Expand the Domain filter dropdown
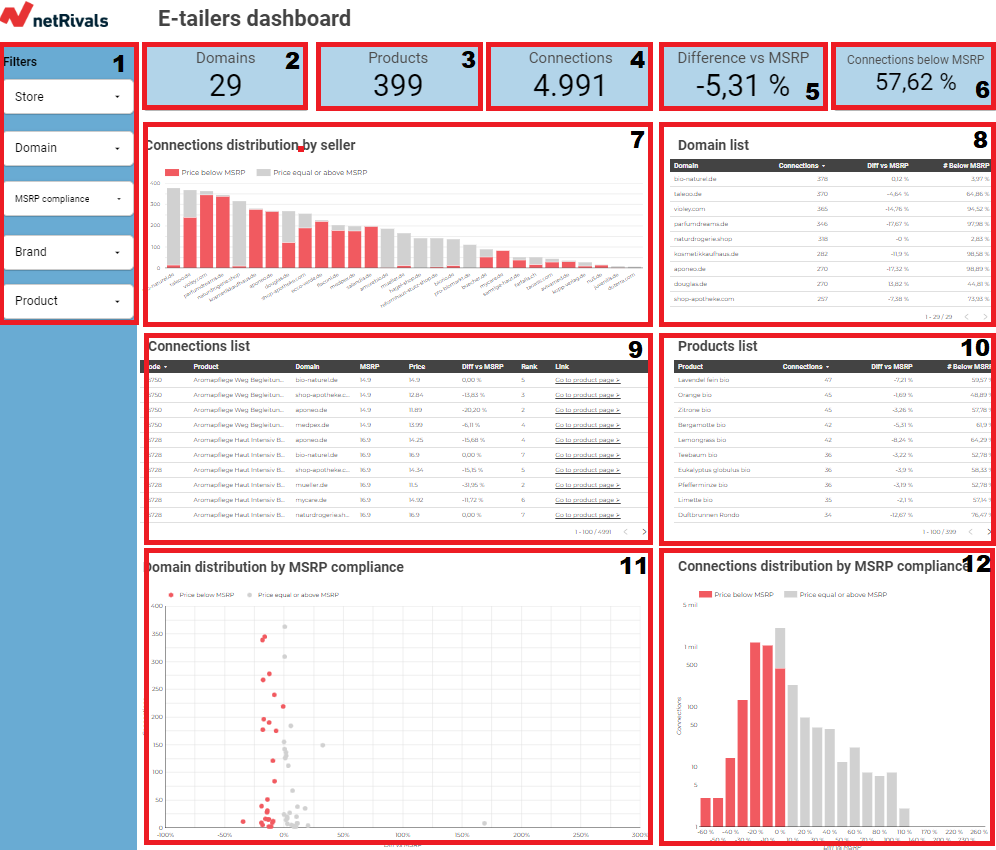 coord(68,148)
